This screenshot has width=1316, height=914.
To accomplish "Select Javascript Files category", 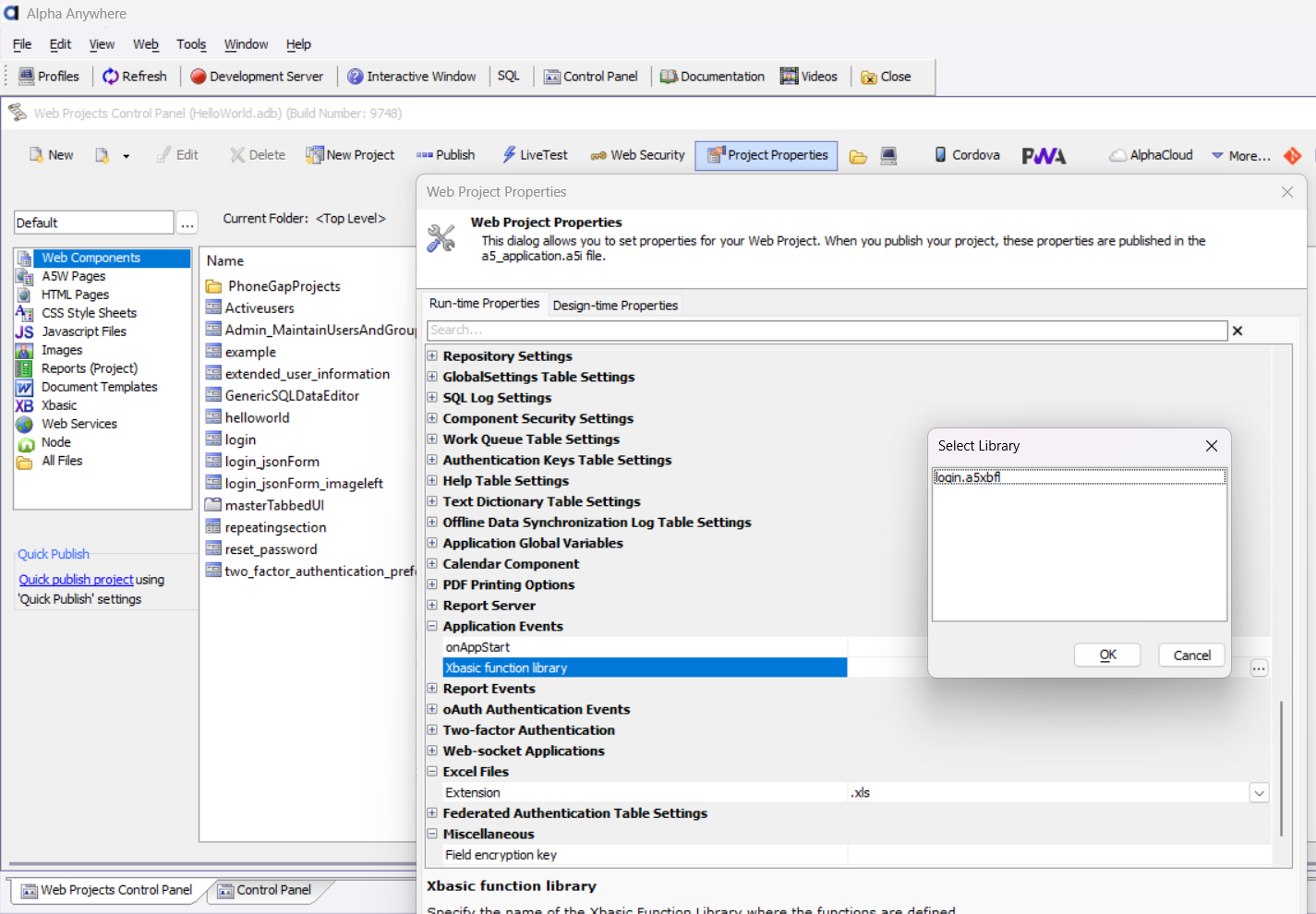I will [83, 331].
